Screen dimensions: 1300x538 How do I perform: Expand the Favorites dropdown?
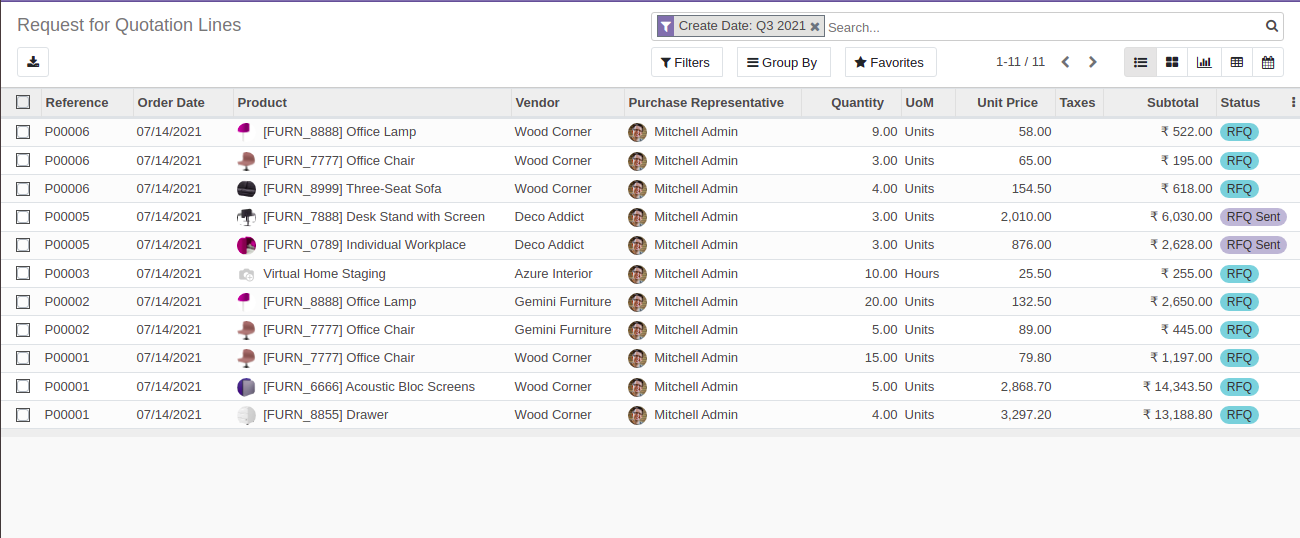tap(890, 62)
